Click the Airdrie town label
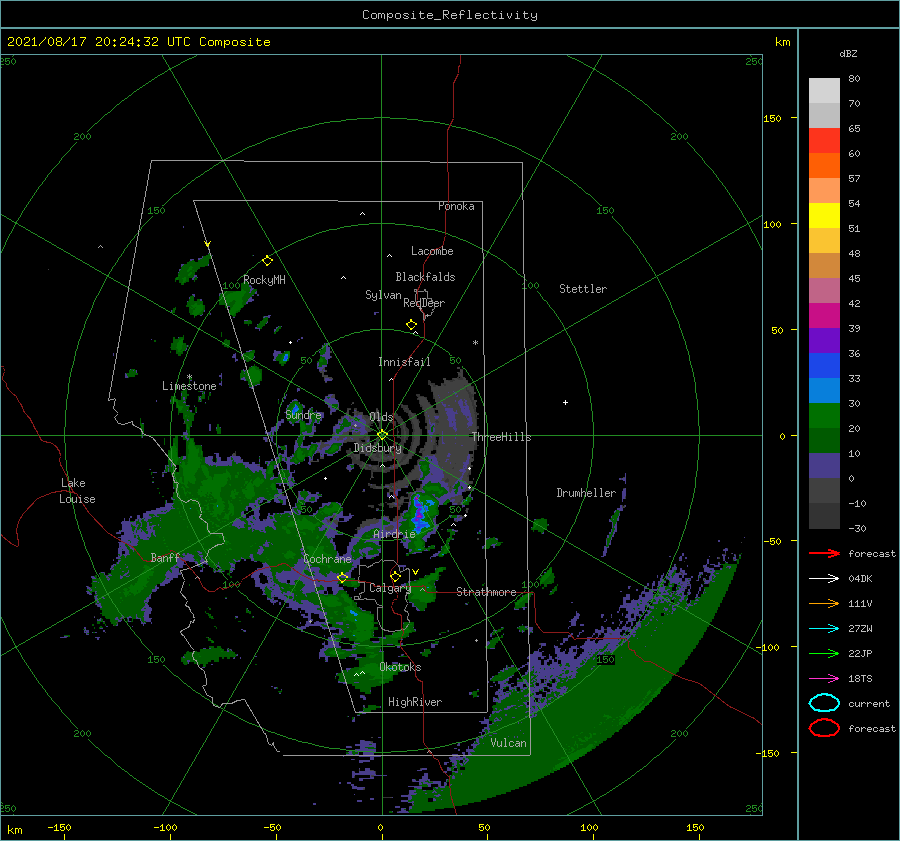Screen dimensions: 900x841 [x=394, y=534]
